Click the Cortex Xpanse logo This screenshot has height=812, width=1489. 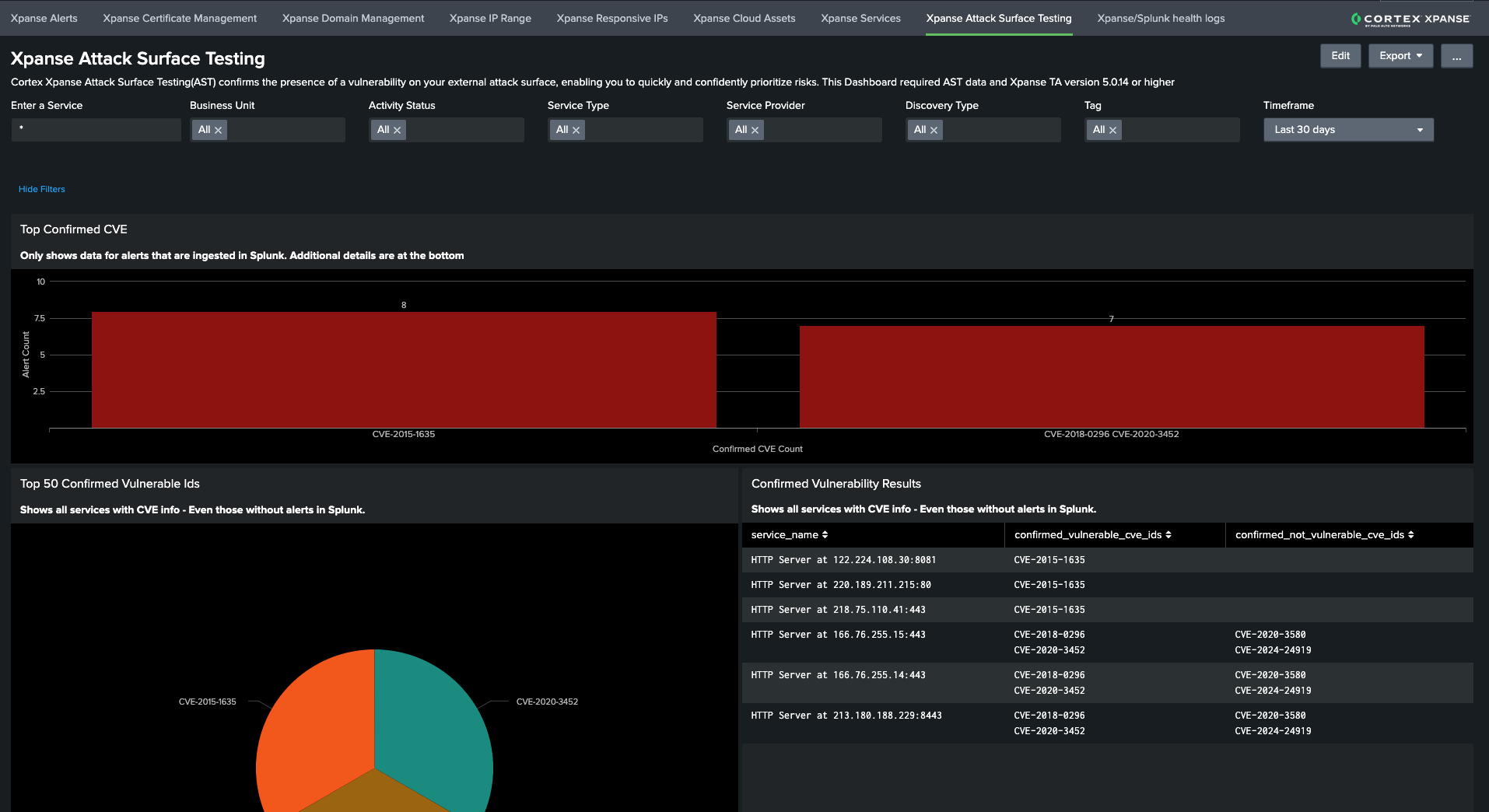coord(1410,19)
